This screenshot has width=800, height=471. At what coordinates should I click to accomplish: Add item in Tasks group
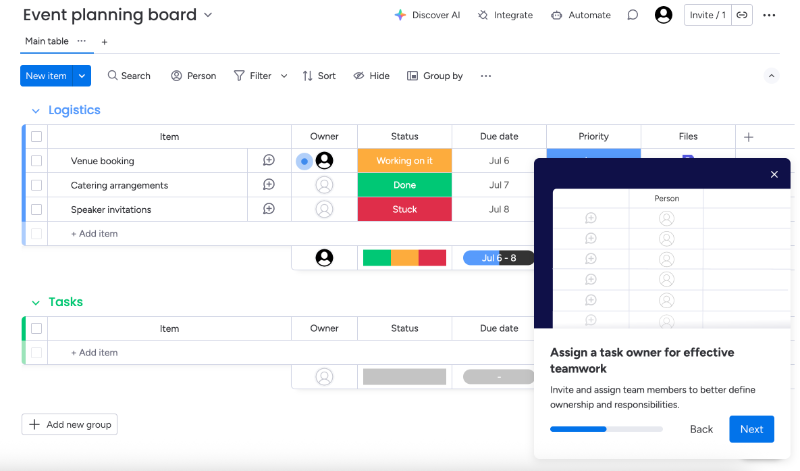click(x=94, y=353)
